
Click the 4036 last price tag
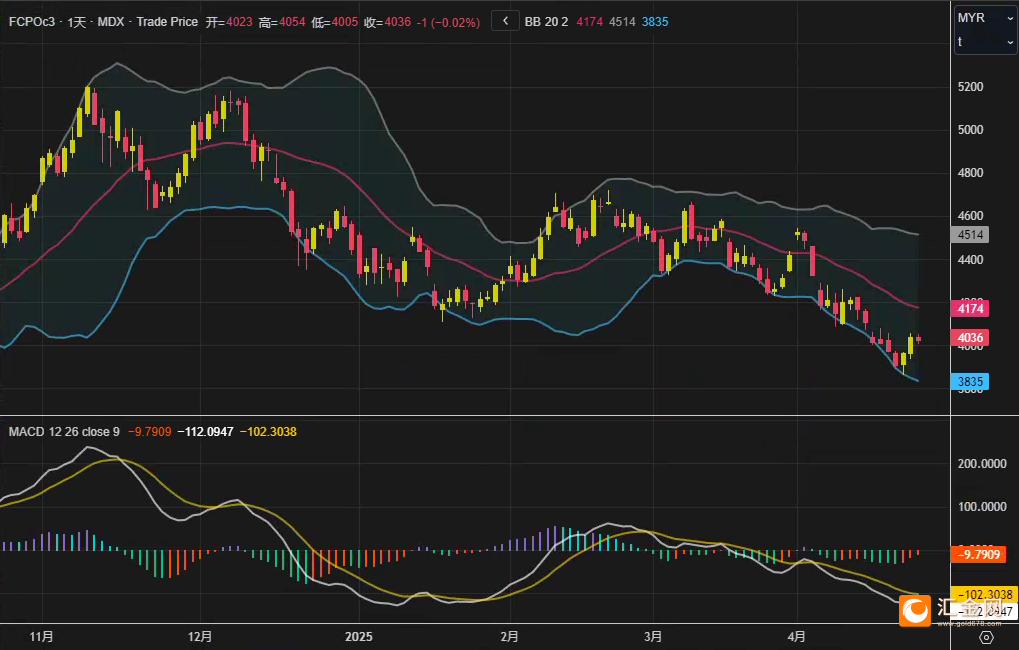coord(971,338)
